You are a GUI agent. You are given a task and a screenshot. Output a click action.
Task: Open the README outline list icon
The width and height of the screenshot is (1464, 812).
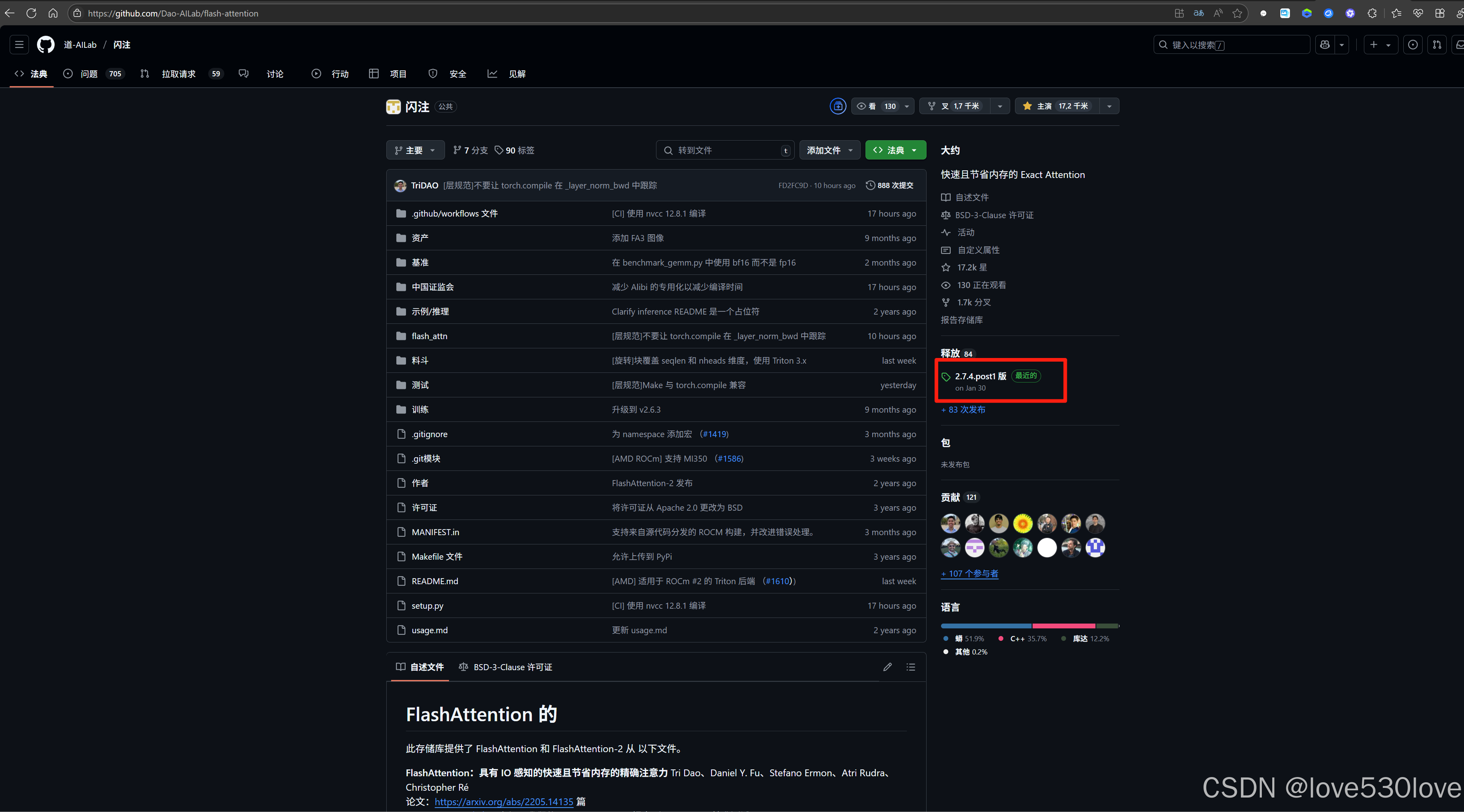910,667
